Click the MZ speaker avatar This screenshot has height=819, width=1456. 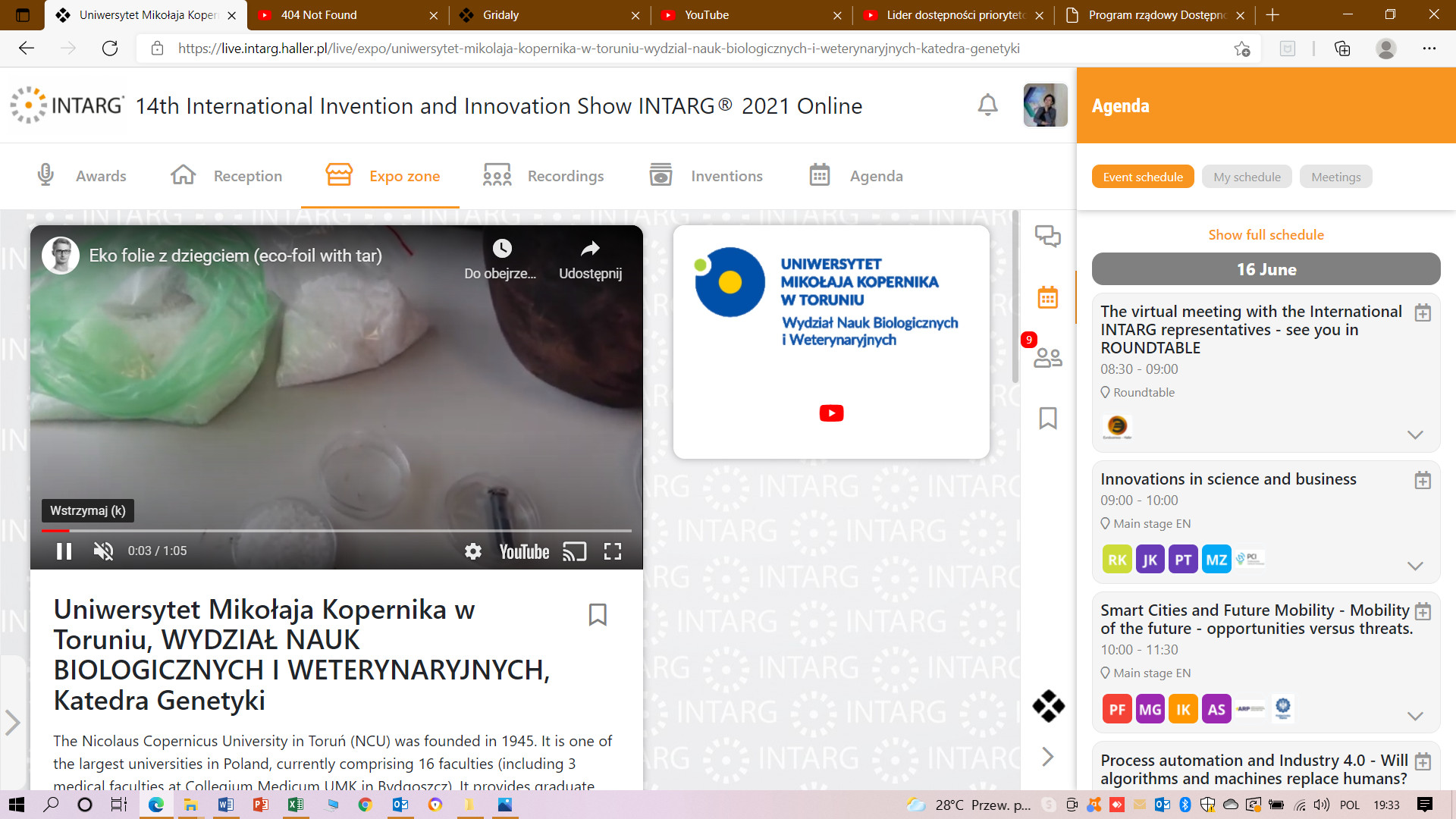pyautogui.click(x=1216, y=560)
